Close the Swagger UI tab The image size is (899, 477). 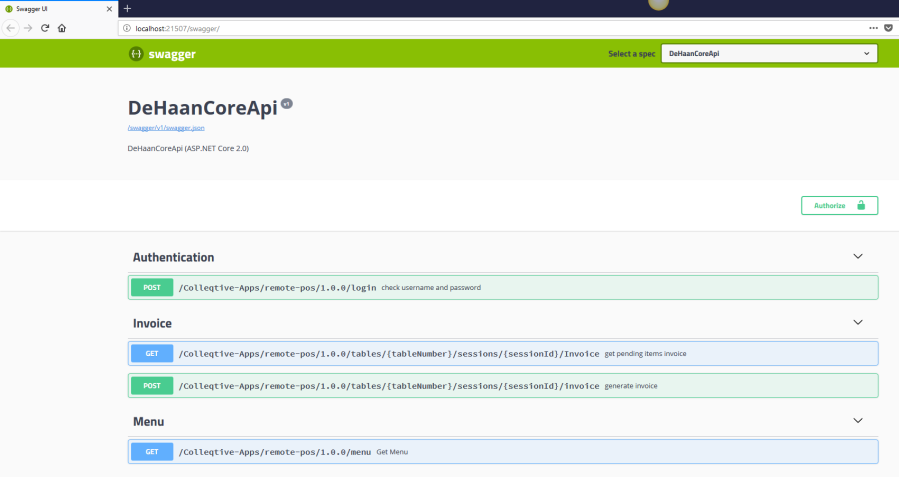point(109,9)
